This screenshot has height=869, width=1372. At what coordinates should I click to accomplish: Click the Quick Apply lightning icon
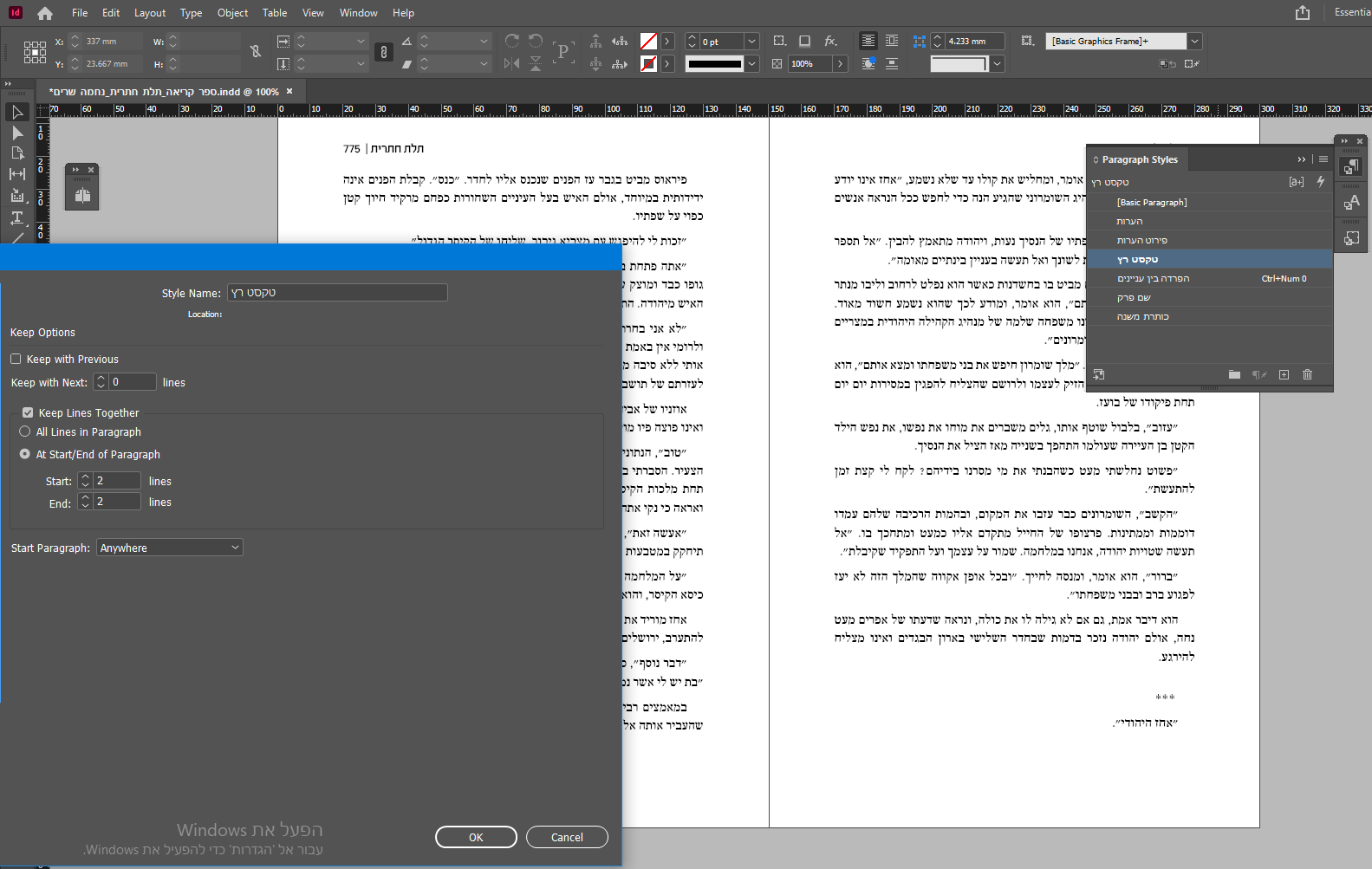tap(1320, 182)
